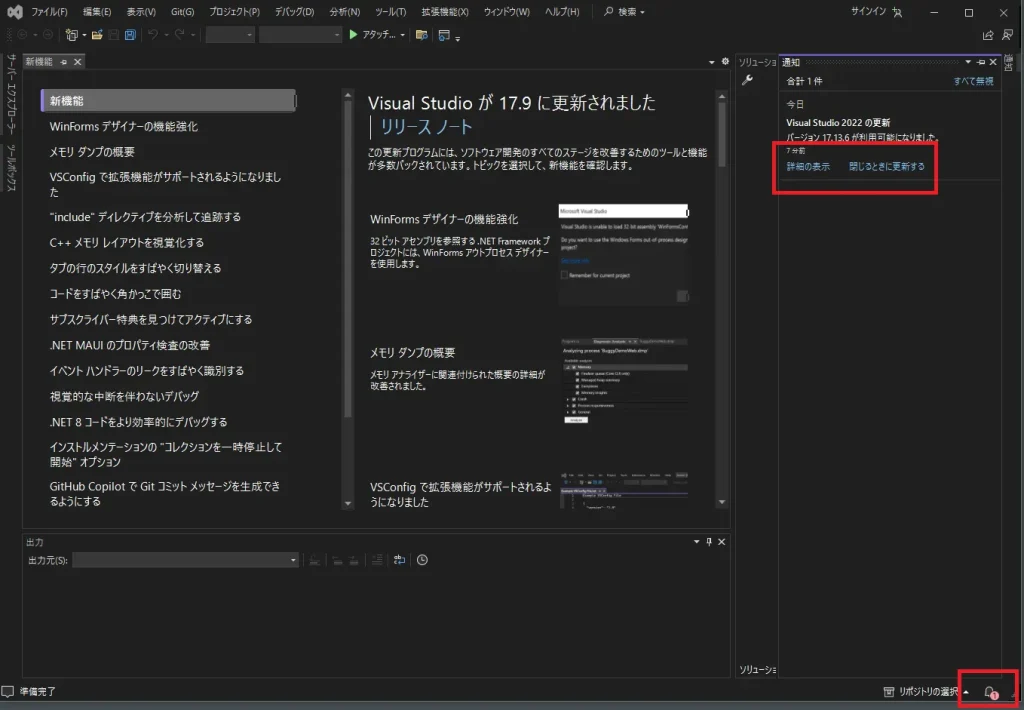Viewport: 1024px width, 710px height.
Task: Click the Live Share icon at top right
Action: click(987, 35)
